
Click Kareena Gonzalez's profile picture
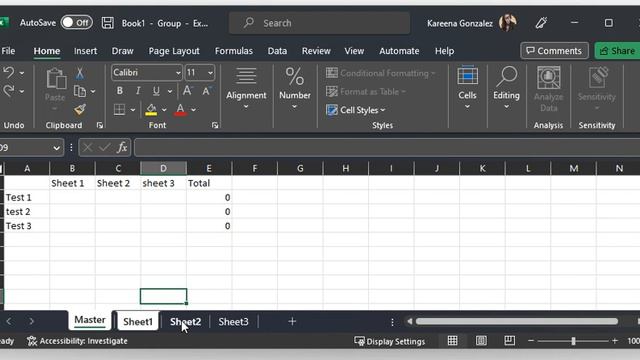(x=508, y=23)
